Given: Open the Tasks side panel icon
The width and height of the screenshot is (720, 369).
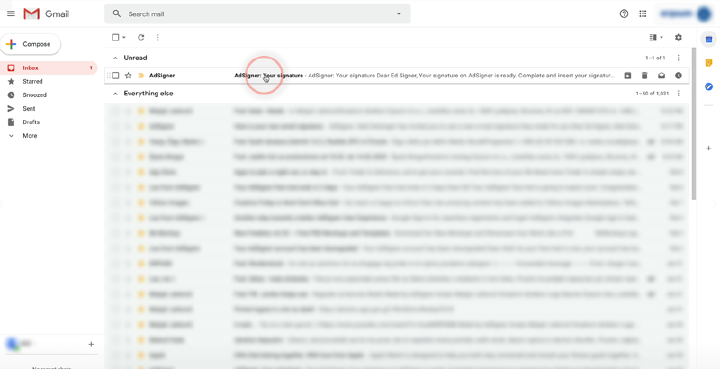Looking at the screenshot, I should click(x=709, y=86).
